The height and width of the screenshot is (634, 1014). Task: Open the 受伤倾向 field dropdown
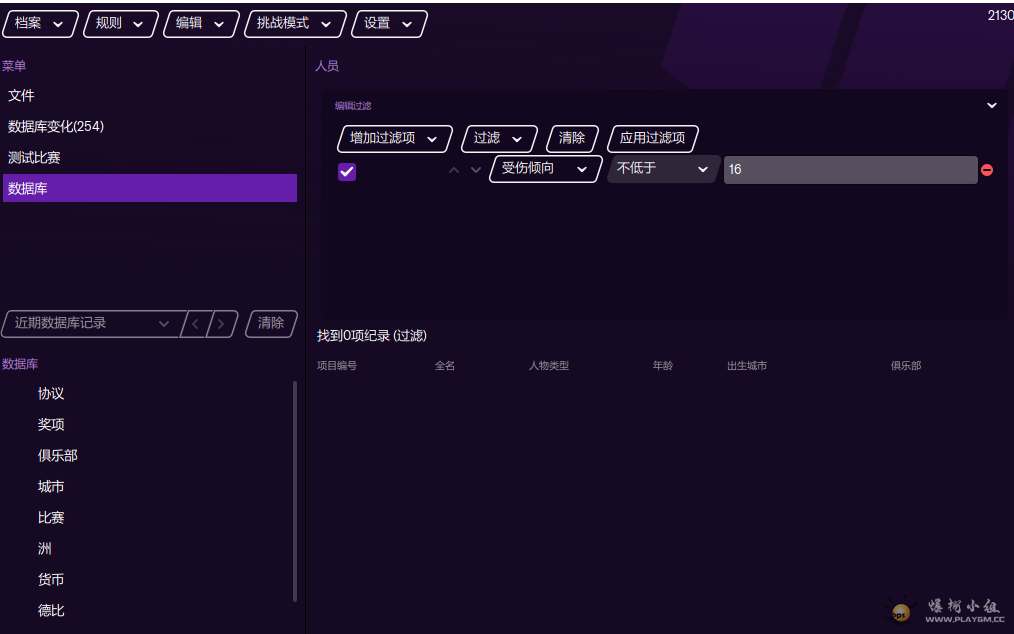(x=545, y=169)
